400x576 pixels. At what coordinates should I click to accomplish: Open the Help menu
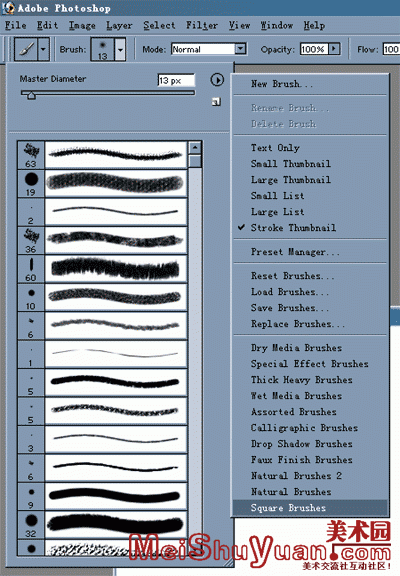(314, 25)
